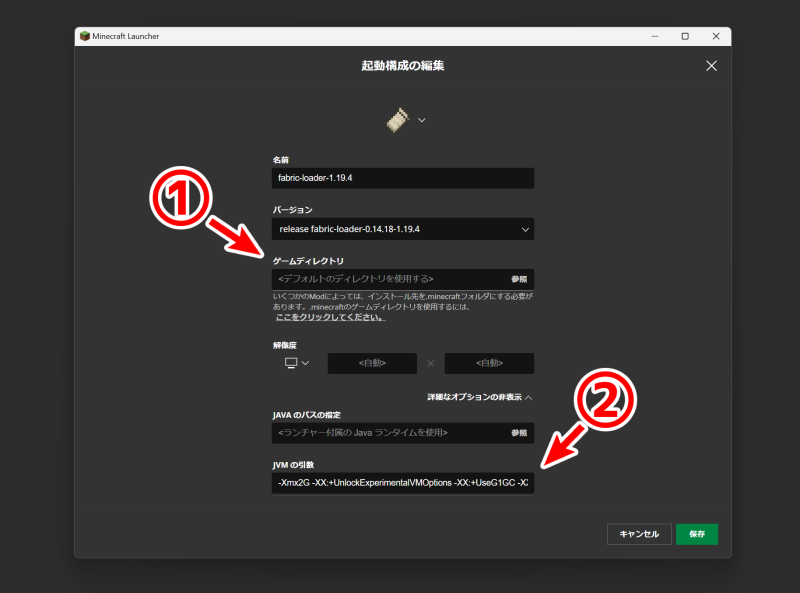Edit the JVM の引数 arguments field
800x593 pixels.
click(x=403, y=483)
